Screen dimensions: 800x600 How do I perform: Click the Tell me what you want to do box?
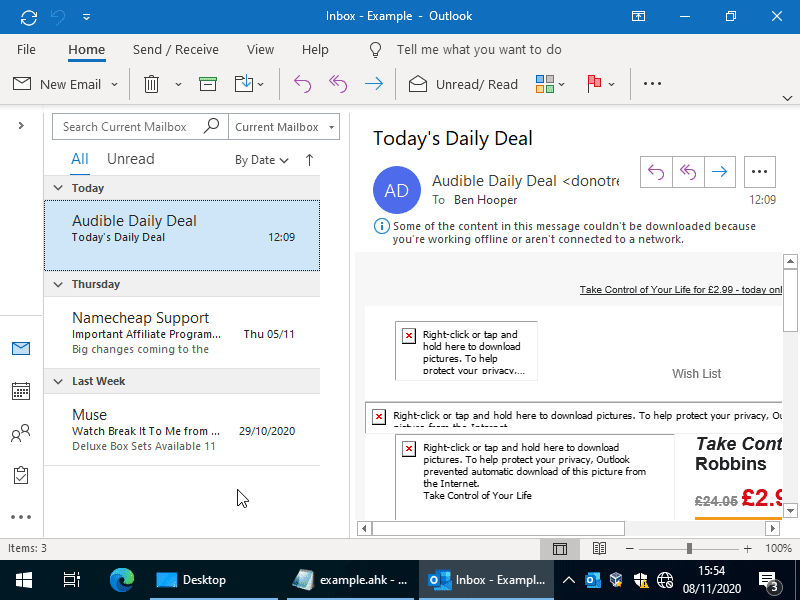click(479, 49)
